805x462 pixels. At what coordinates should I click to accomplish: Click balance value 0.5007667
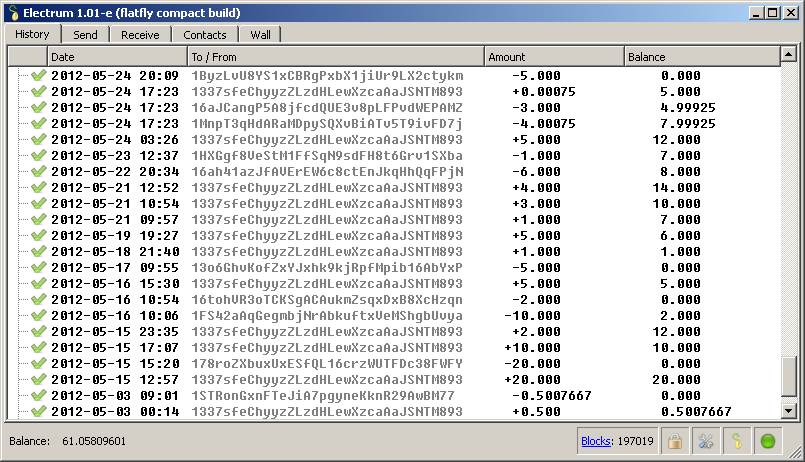696,412
